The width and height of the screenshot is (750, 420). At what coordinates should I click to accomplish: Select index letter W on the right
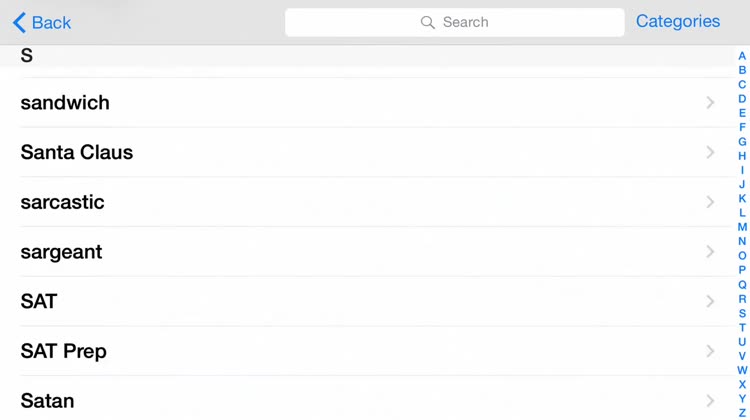(742, 370)
